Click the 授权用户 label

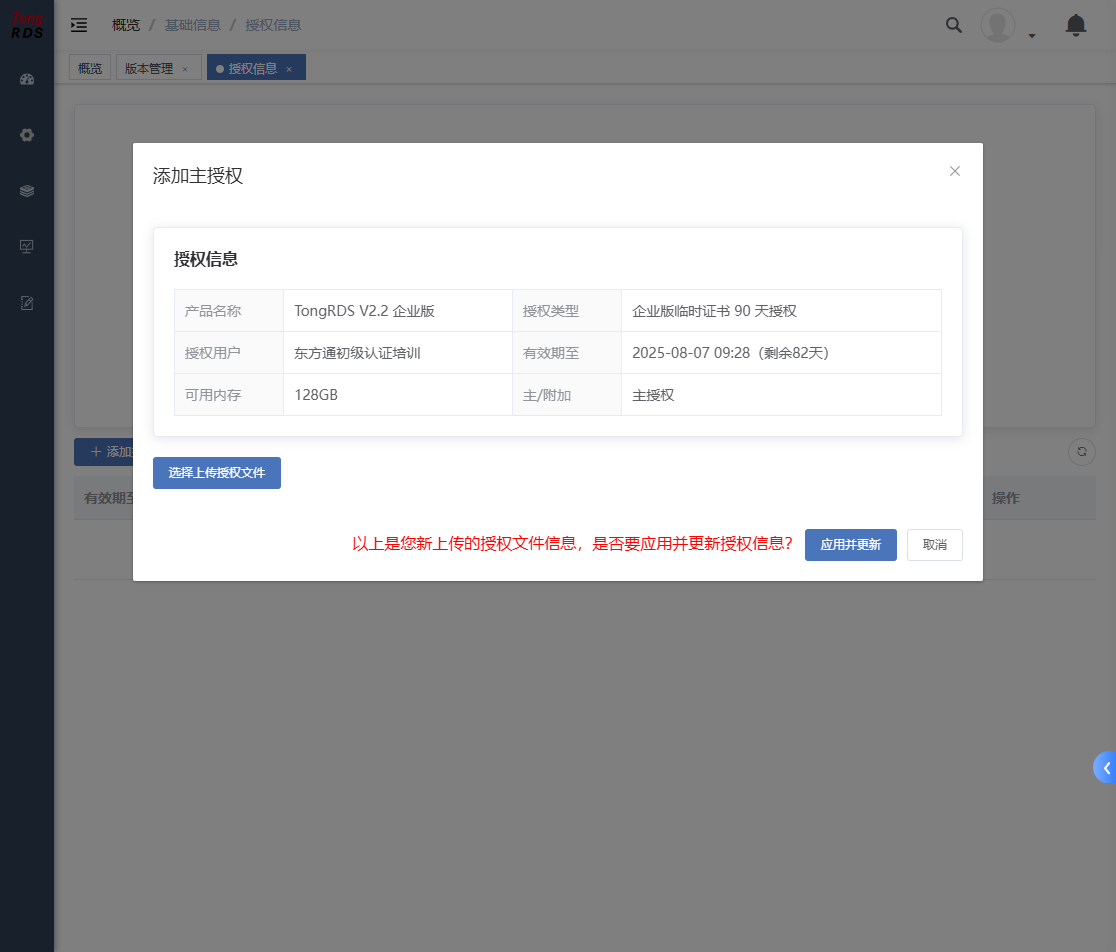point(213,353)
